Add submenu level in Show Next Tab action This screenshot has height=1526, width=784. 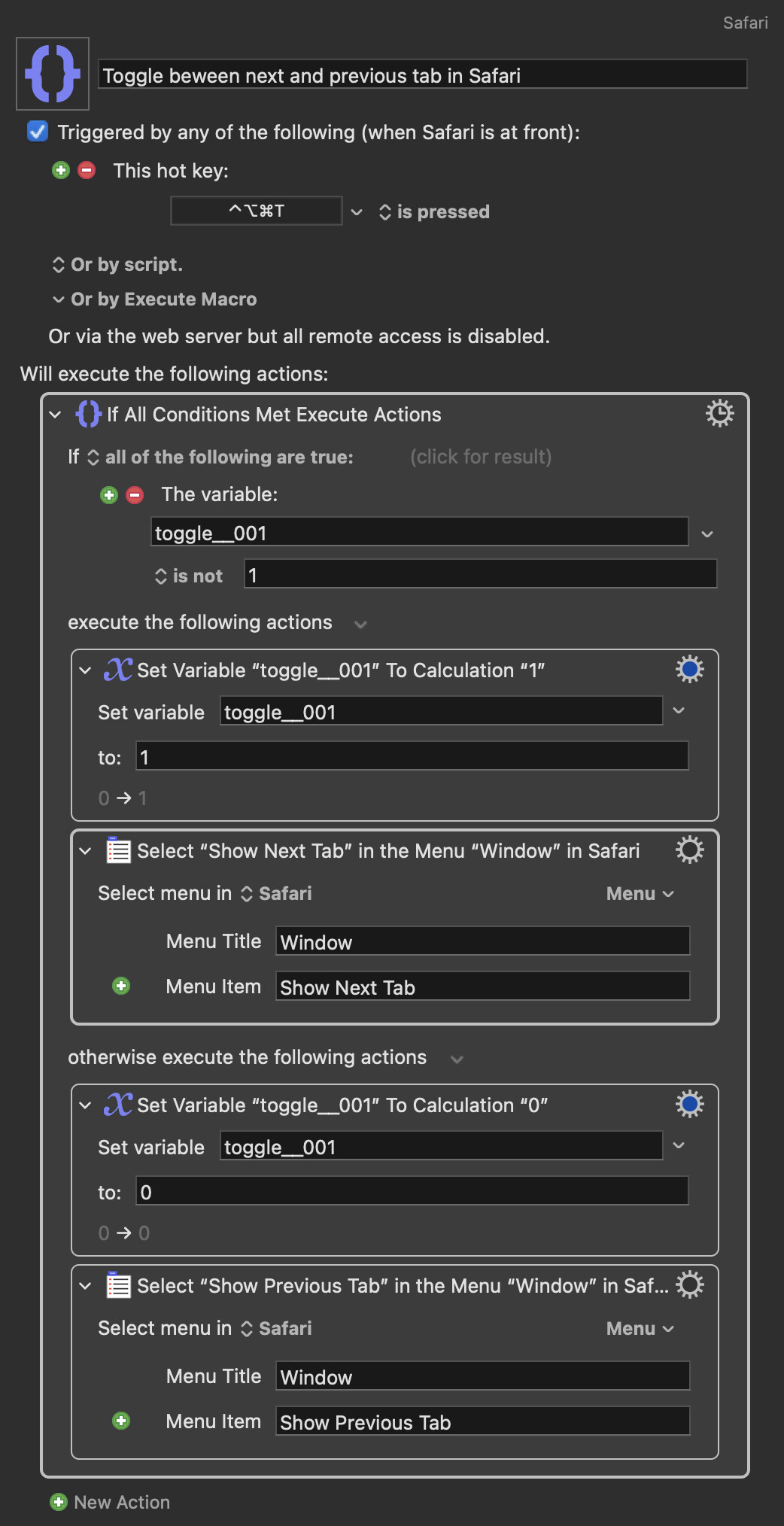point(121,986)
